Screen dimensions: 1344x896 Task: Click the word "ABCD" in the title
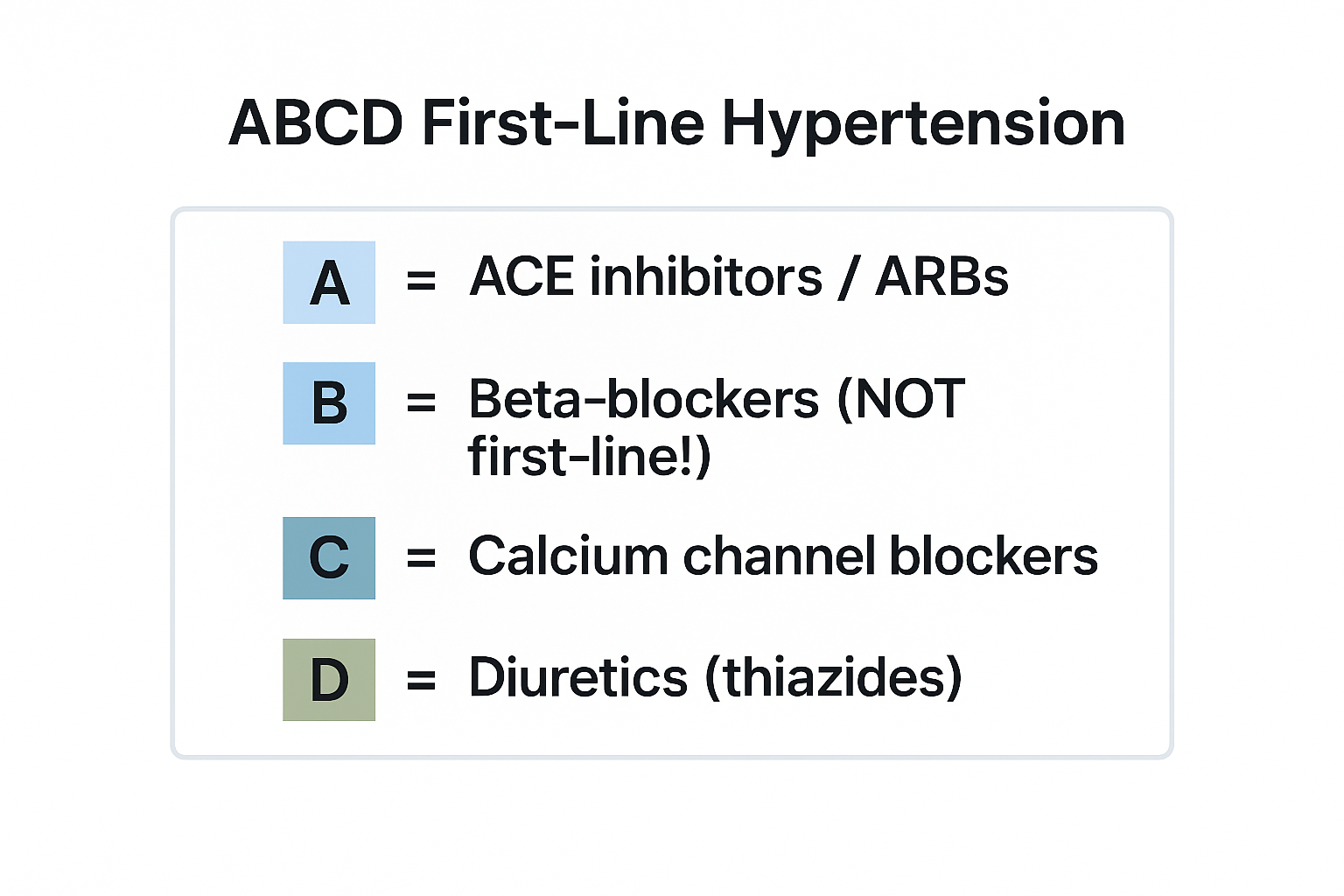[x=316, y=122]
